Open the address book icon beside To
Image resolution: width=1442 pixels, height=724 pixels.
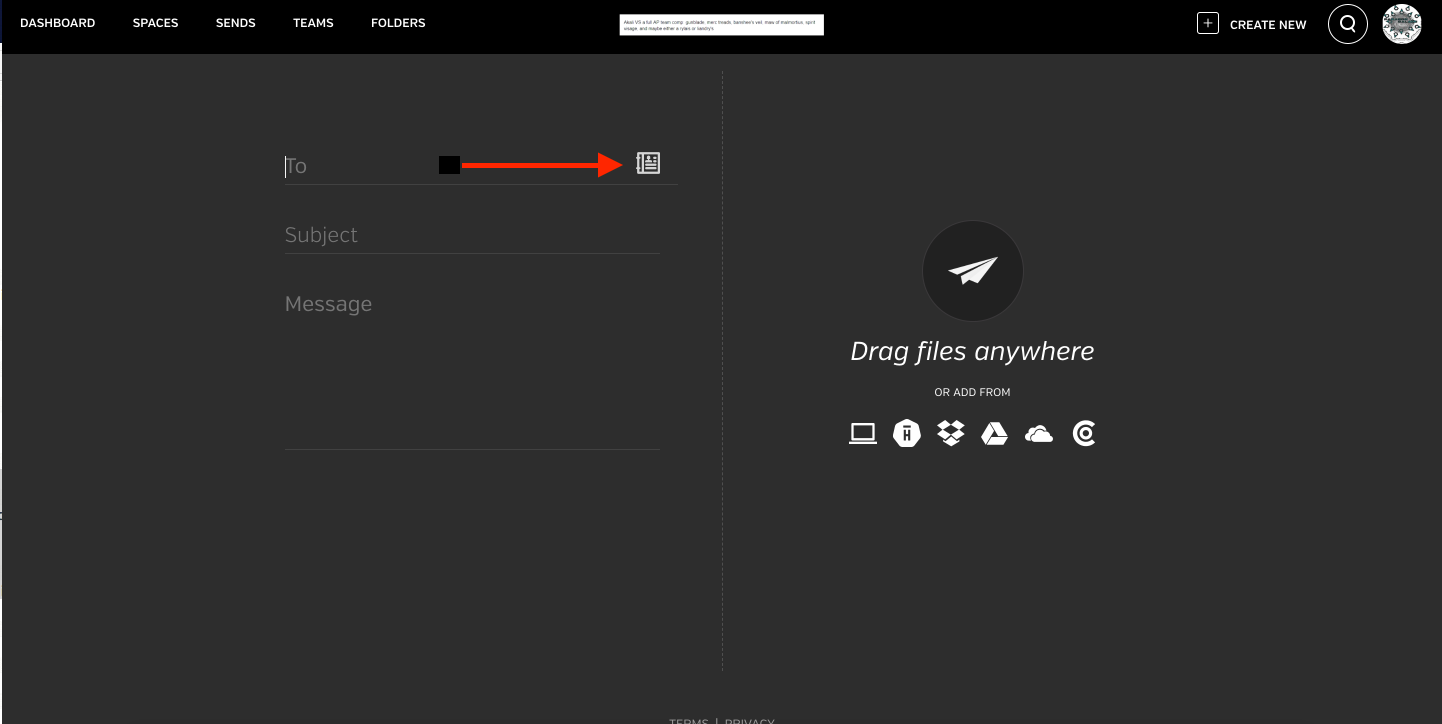[648, 162]
